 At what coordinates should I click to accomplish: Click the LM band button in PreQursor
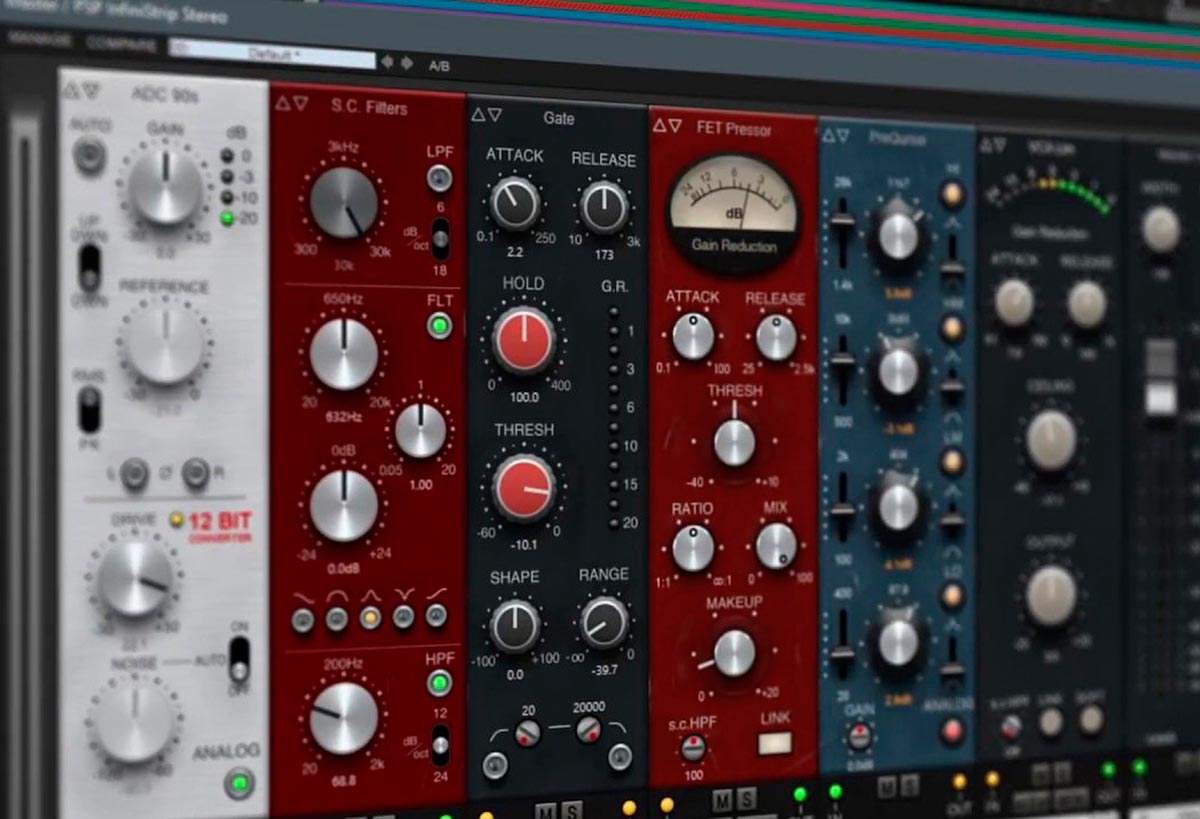pos(953,461)
